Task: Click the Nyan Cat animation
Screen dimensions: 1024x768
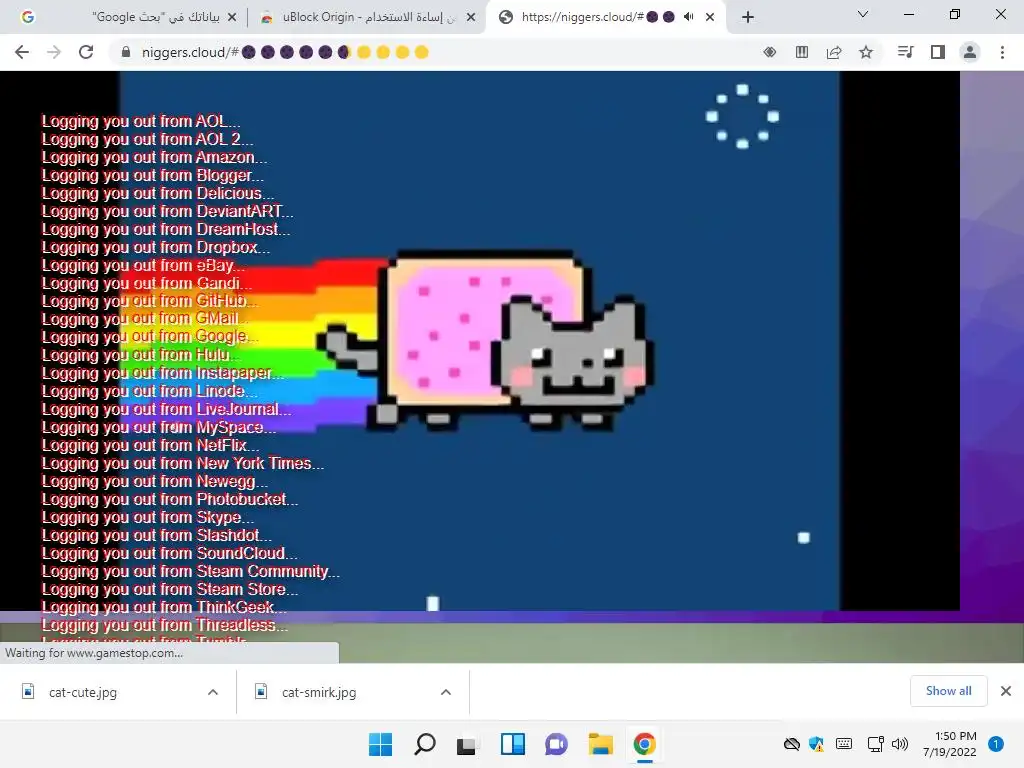Action: (x=487, y=340)
